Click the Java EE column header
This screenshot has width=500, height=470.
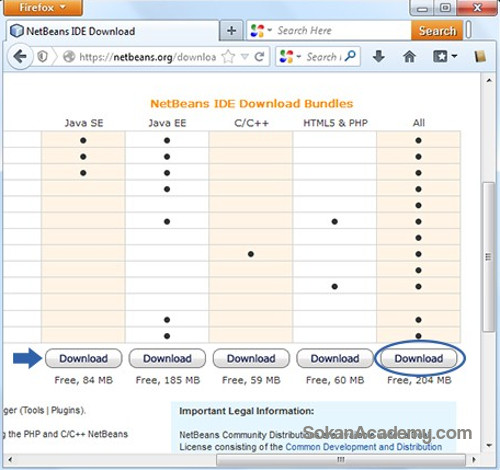(x=167, y=123)
